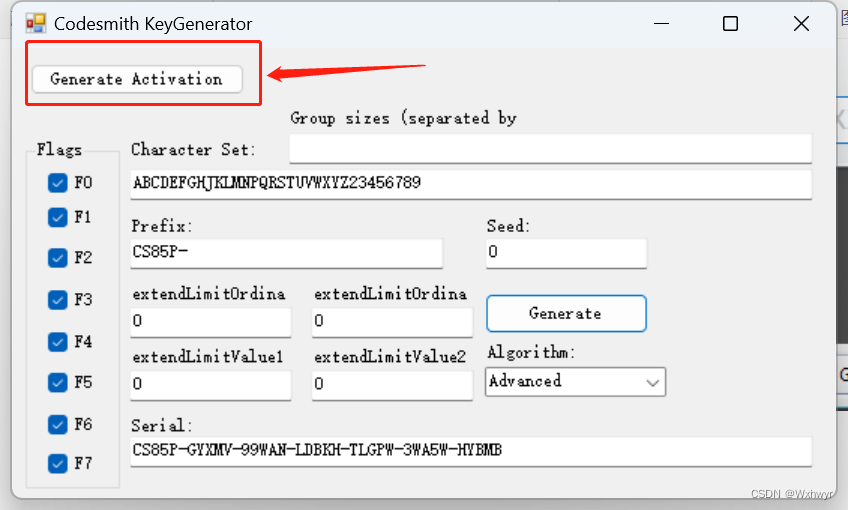Click the Character Set: label
Viewport: 848px width, 510px height.
point(193,150)
